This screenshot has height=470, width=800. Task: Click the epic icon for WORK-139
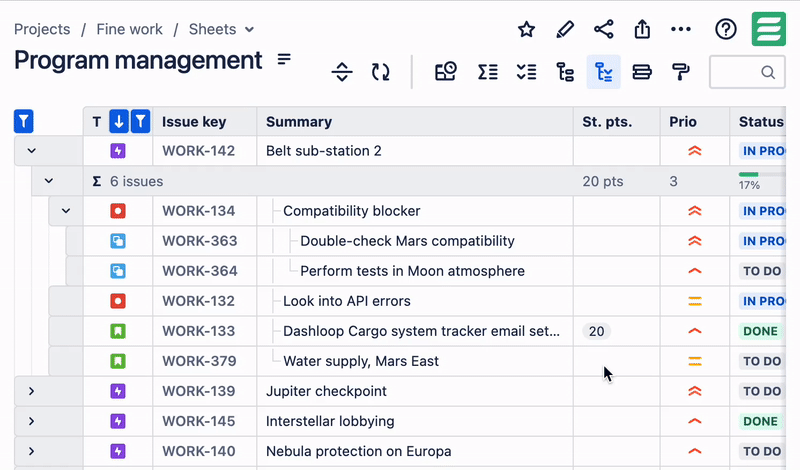(x=118, y=391)
